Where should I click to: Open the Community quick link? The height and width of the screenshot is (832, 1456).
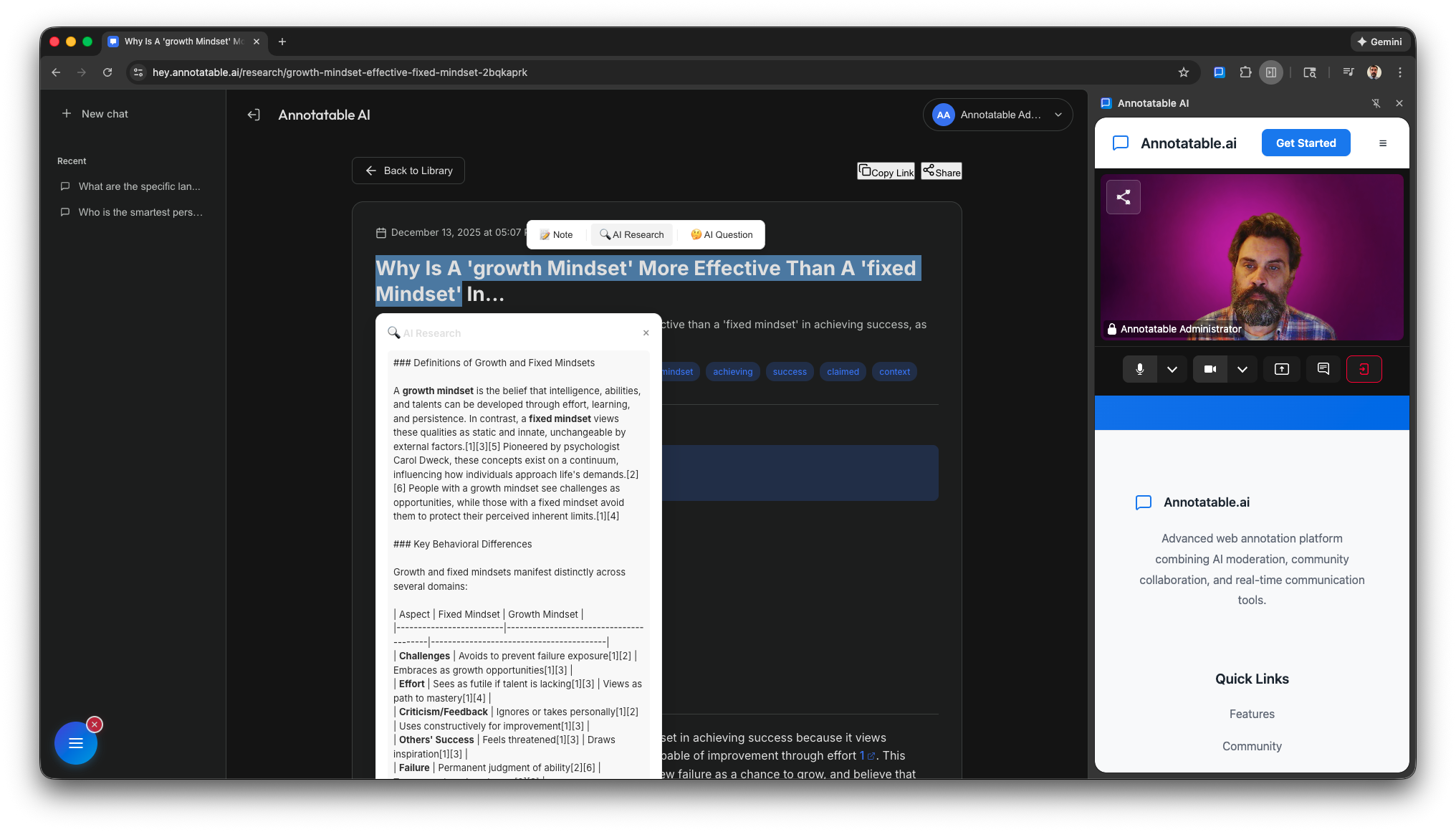coord(1252,746)
